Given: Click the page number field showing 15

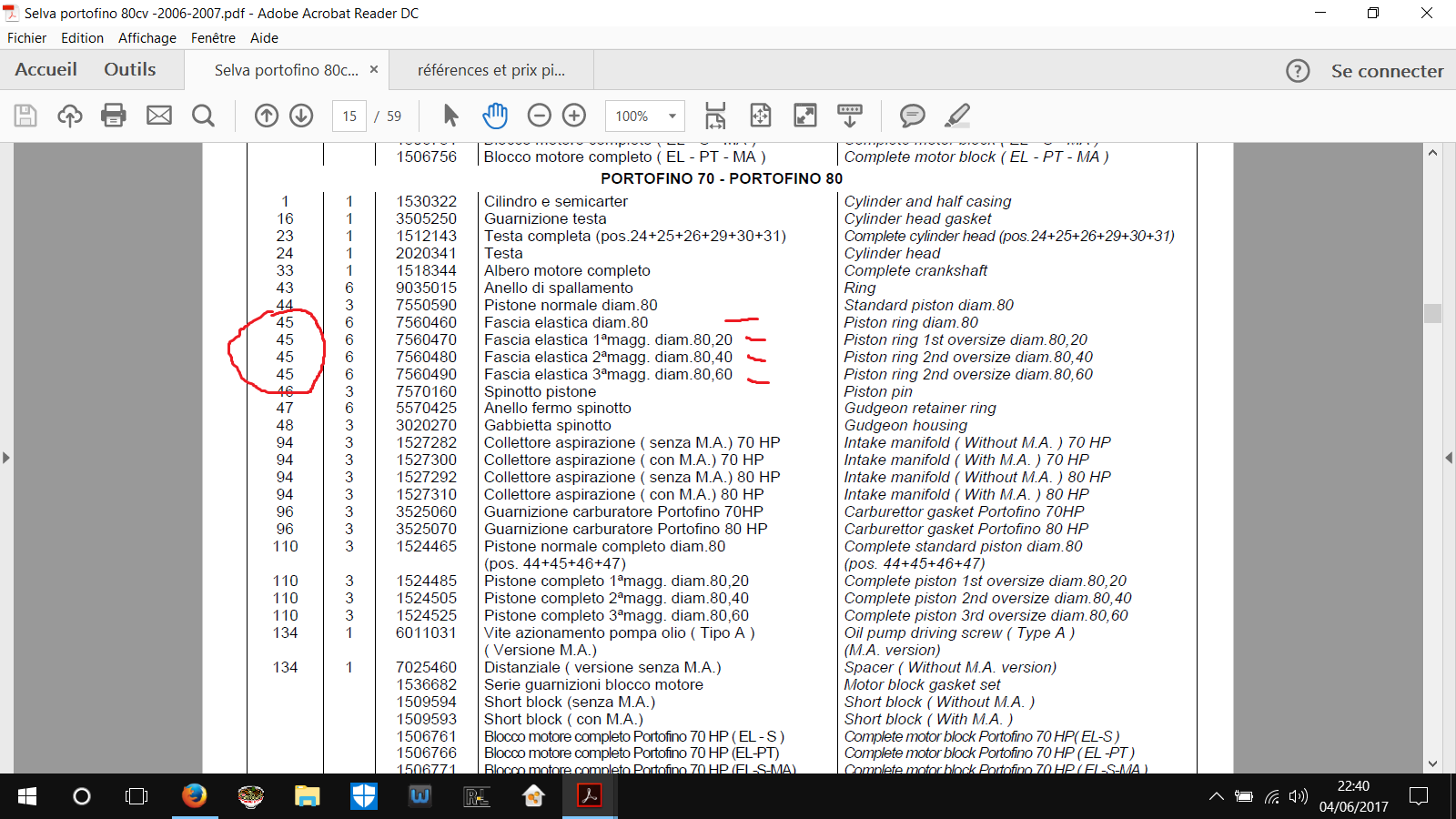Looking at the screenshot, I should coord(349,116).
